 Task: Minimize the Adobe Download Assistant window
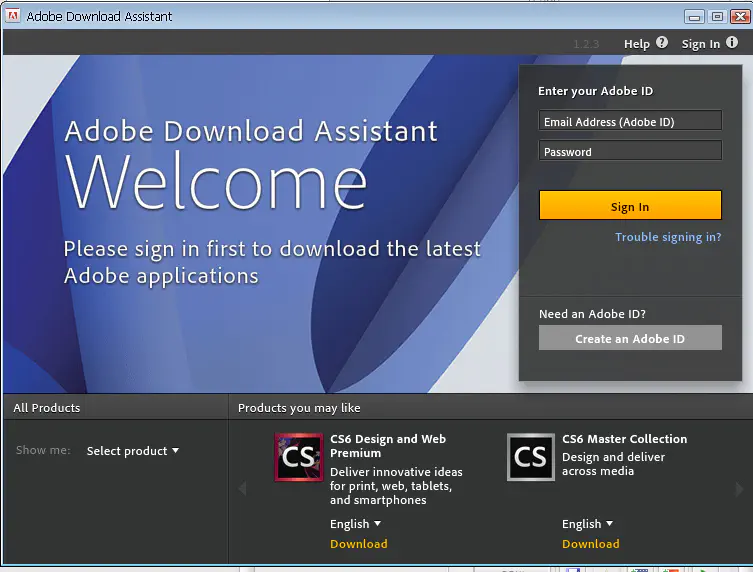coord(696,16)
